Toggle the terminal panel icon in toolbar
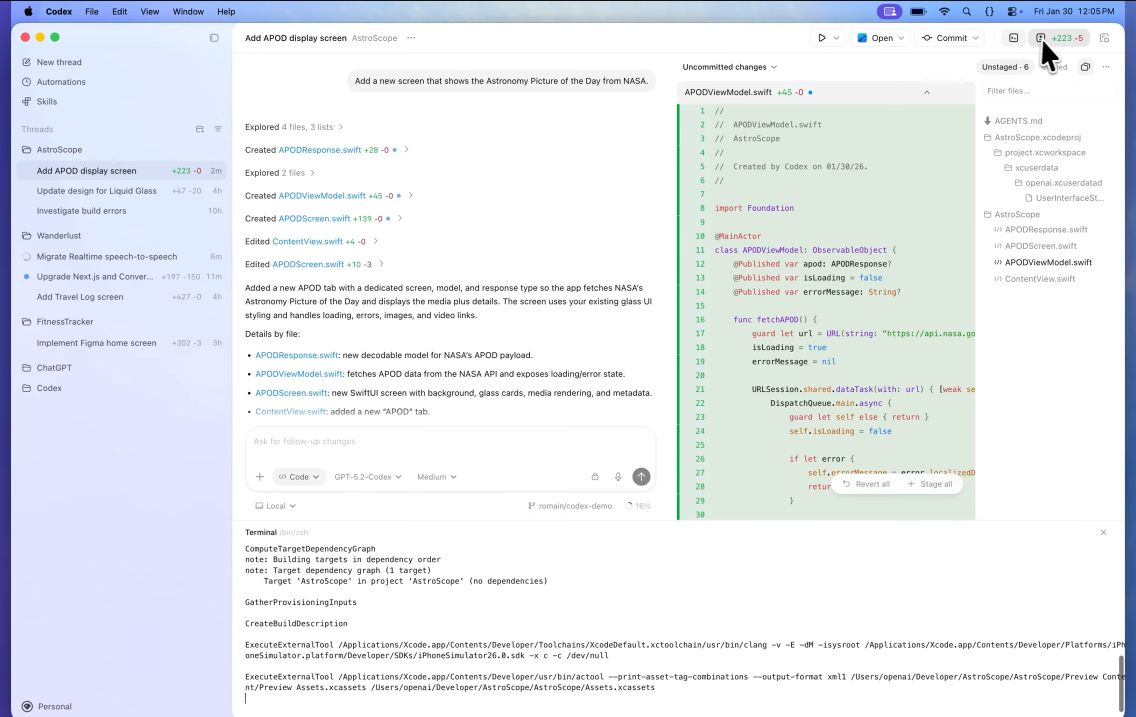 tap(1013, 38)
